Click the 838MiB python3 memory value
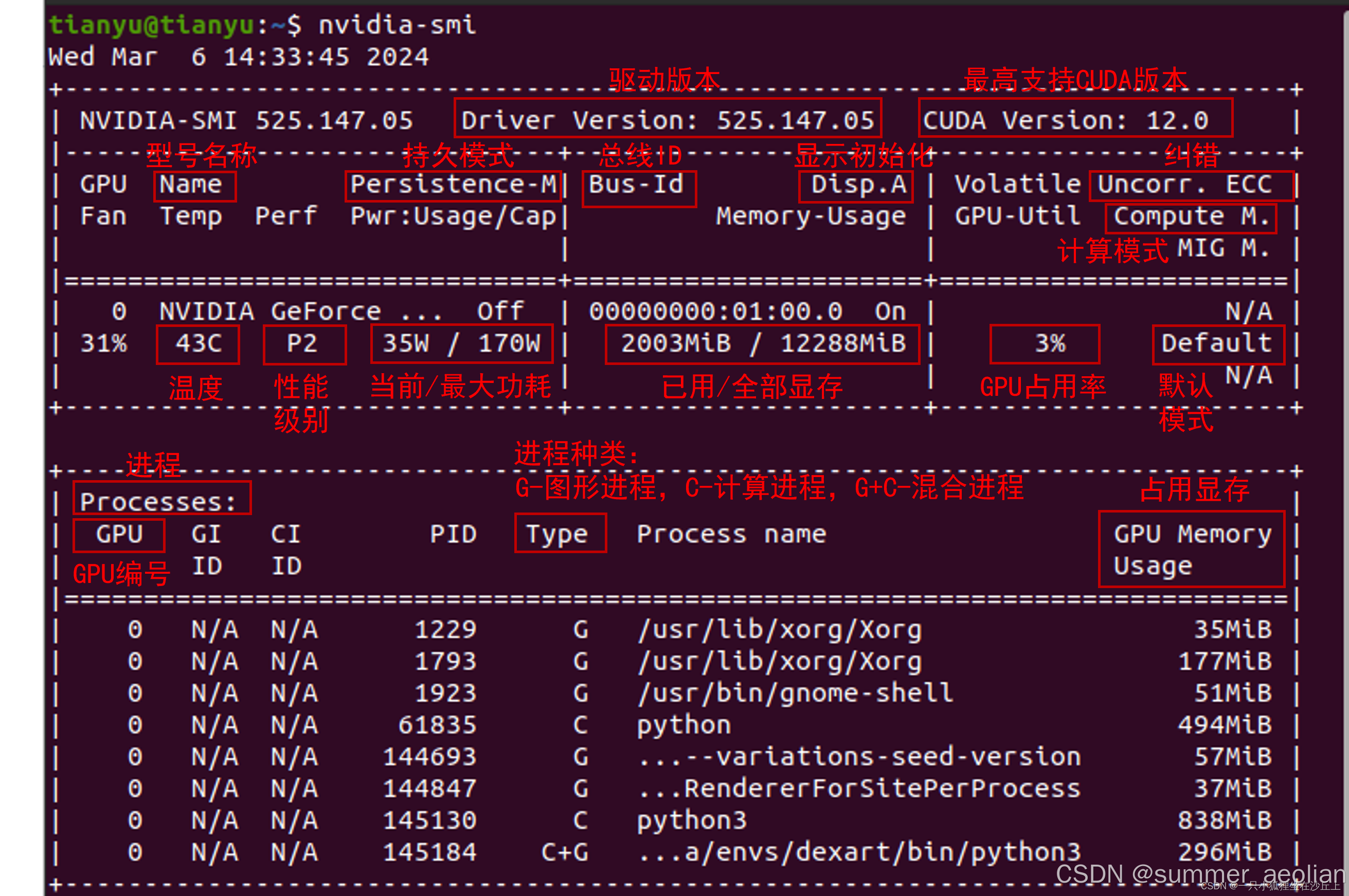Viewport: 1349px width, 896px height. click(x=1225, y=820)
